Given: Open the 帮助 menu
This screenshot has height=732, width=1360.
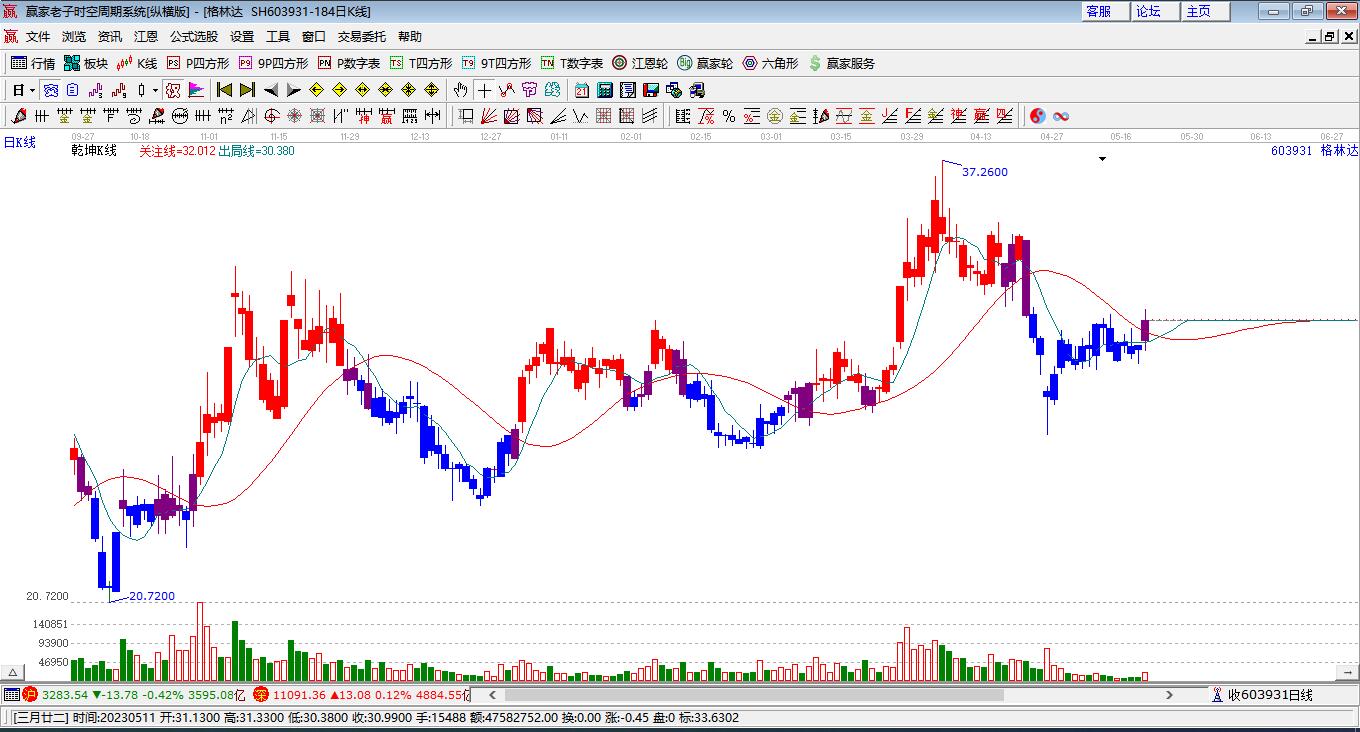Looking at the screenshot, I should [x=410, y=37].
